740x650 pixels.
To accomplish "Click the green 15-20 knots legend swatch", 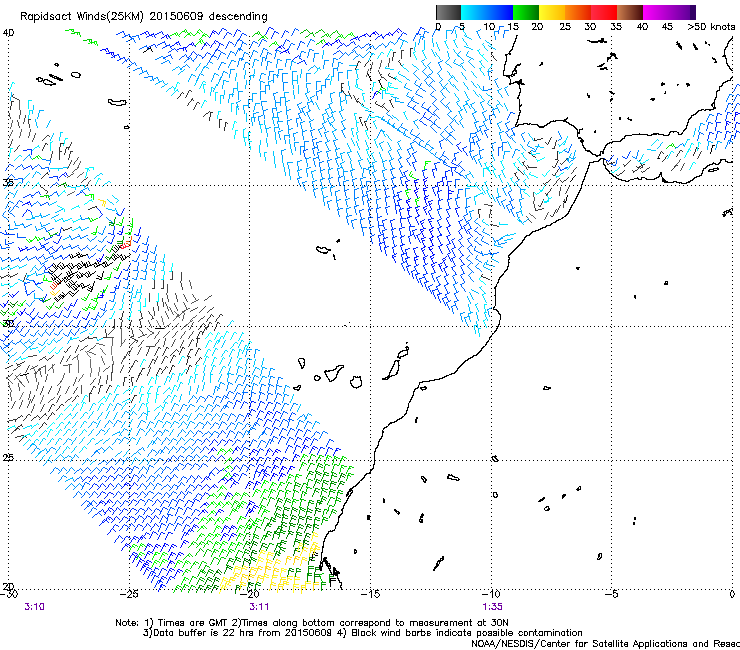I will click(526, 12).
